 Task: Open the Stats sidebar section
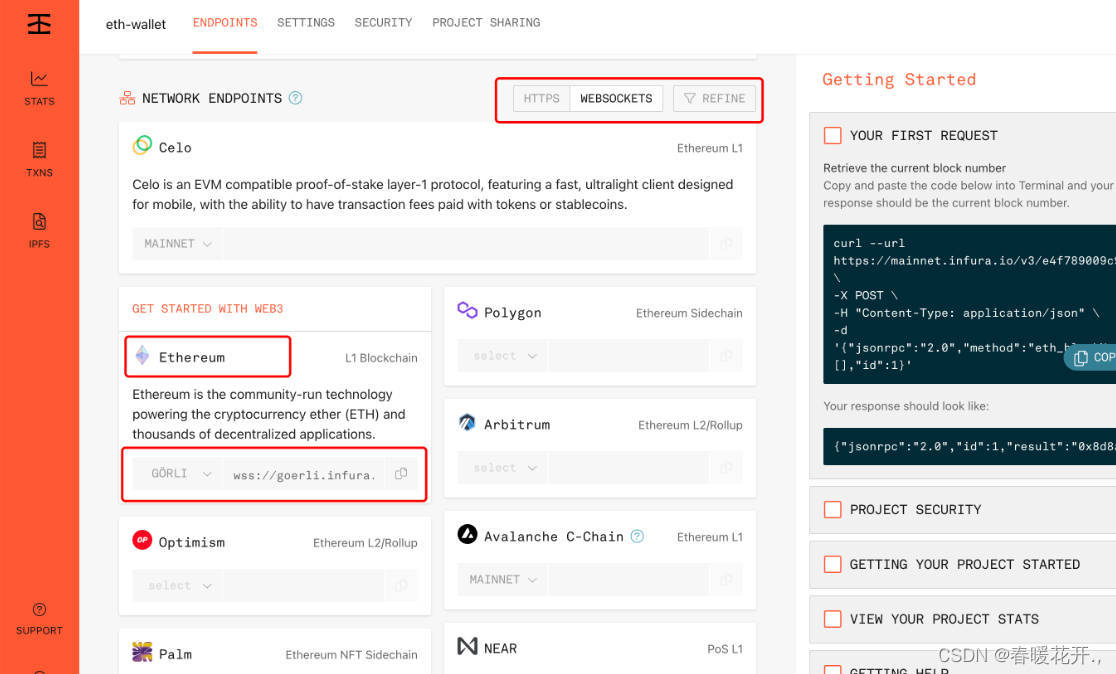point(39,88)
